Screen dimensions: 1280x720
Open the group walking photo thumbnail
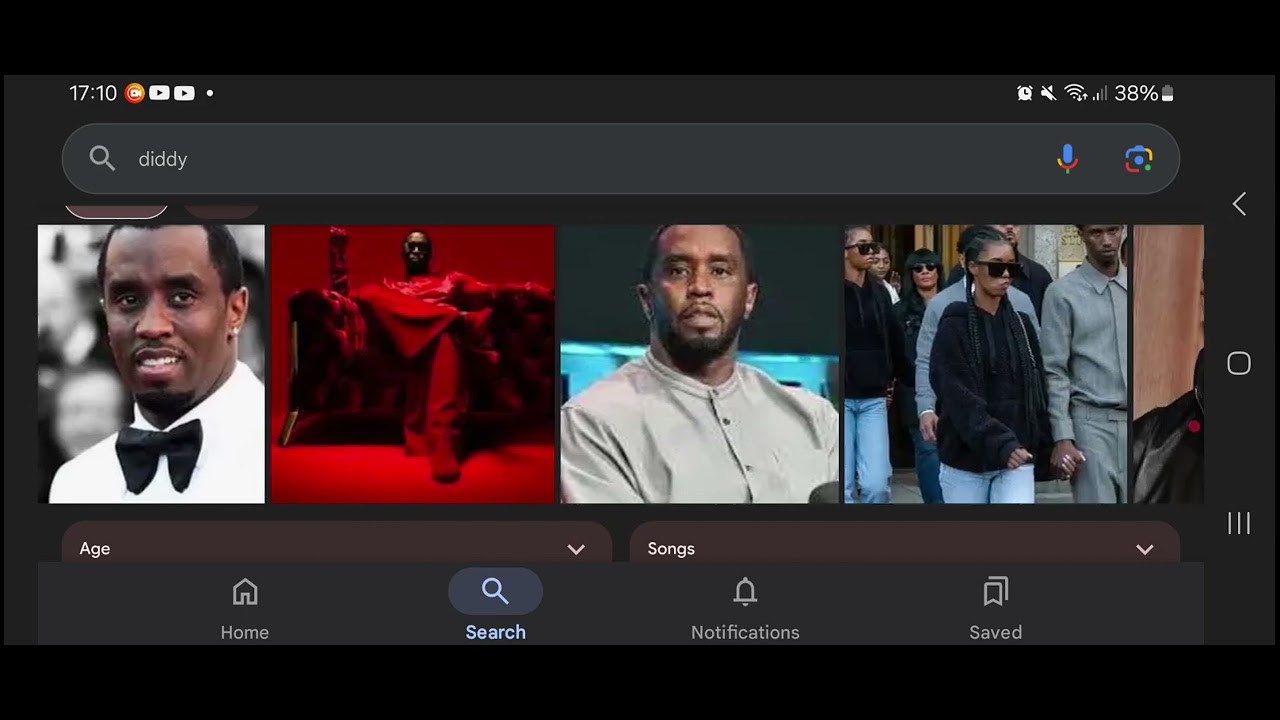[x=985, y=364]
